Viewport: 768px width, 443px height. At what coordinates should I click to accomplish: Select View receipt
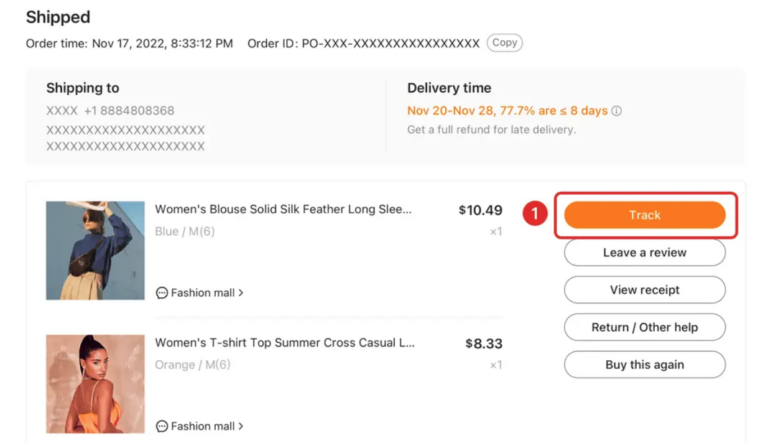point(644,290)
